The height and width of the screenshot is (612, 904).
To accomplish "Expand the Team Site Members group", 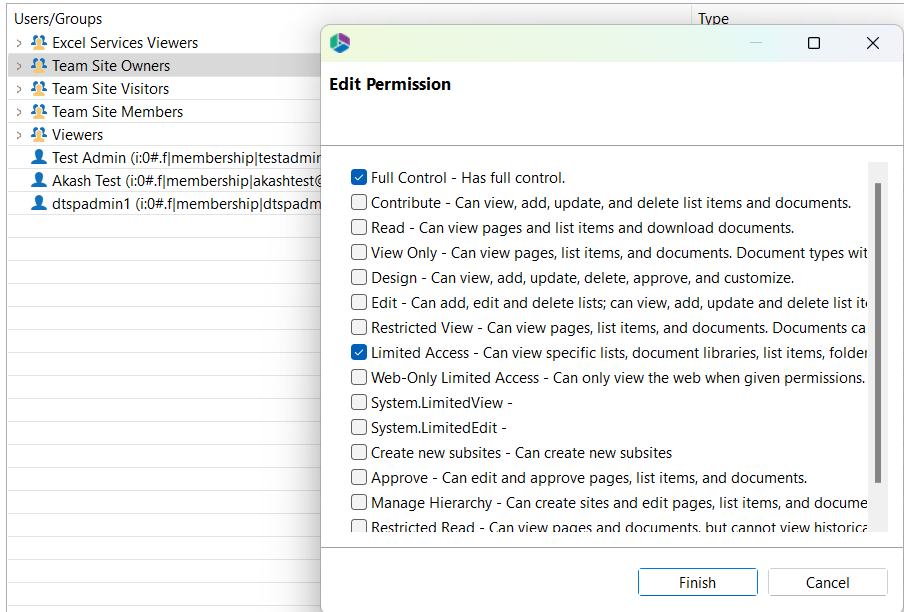I will click(18, 111).
